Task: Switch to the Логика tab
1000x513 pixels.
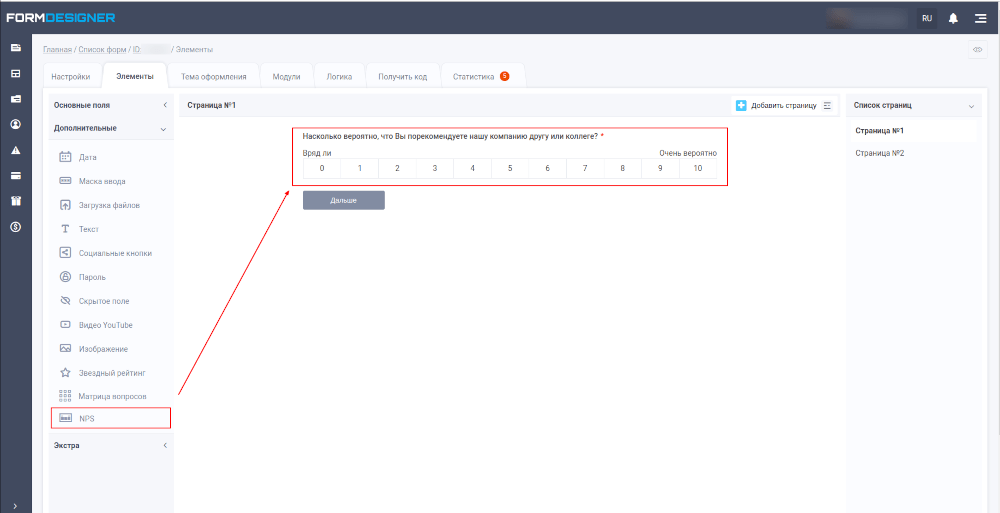Action: [x=339, y=77]
